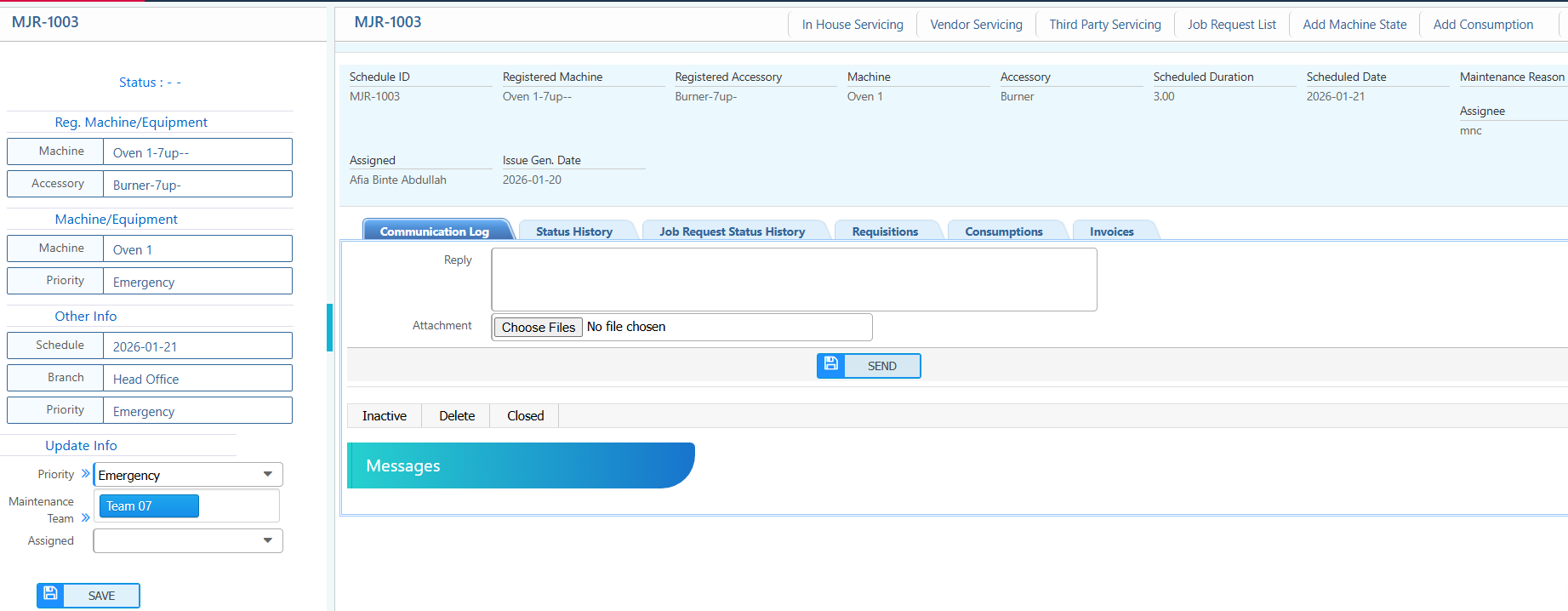Screen dimensions: 1568x611
Task: Open the Requisitions tab
Action: (885, 231)
